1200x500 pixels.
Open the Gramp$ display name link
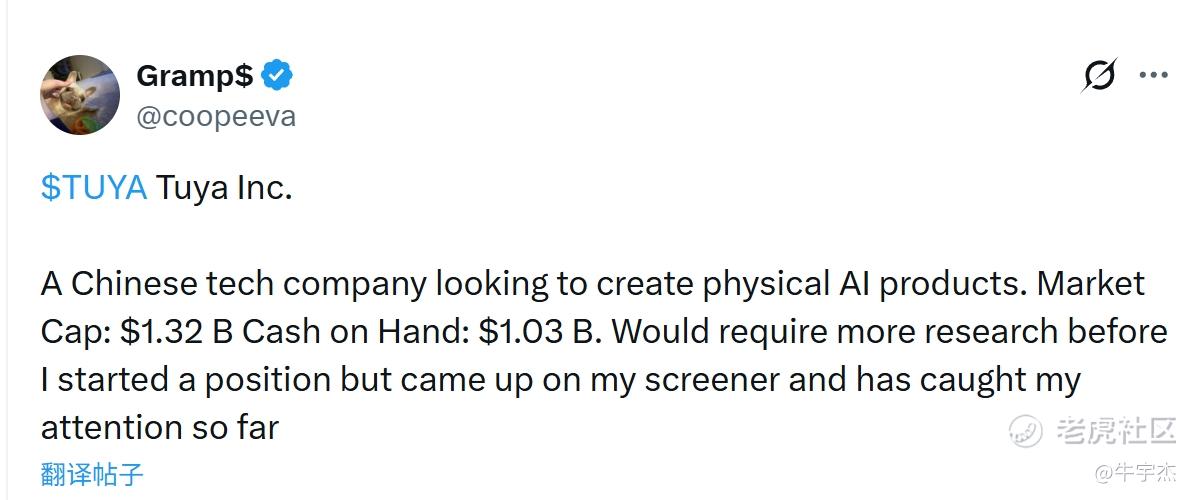click(194, 76)
